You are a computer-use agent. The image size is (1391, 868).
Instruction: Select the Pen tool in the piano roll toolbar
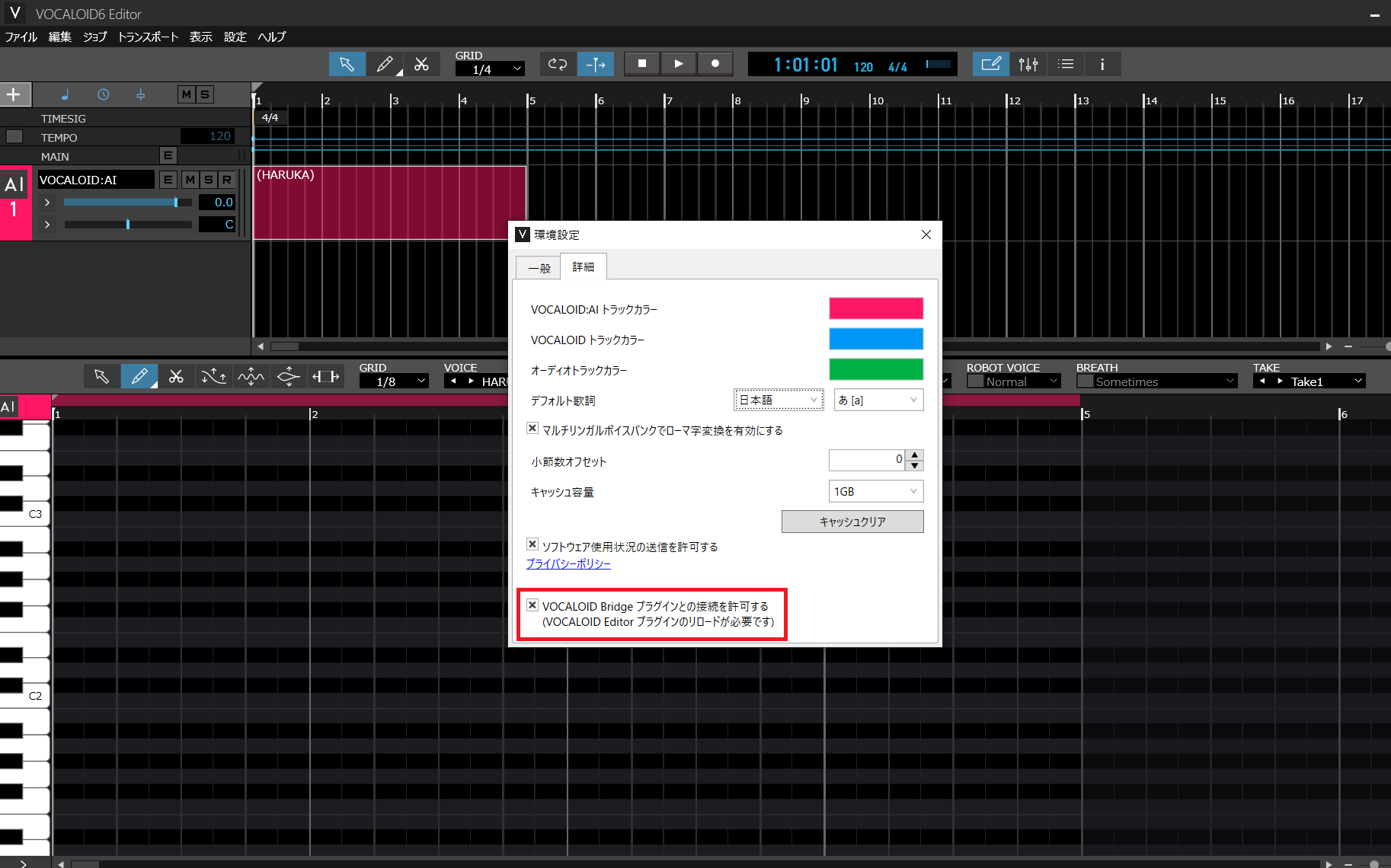pyautogui.click(x=139, y=375)
